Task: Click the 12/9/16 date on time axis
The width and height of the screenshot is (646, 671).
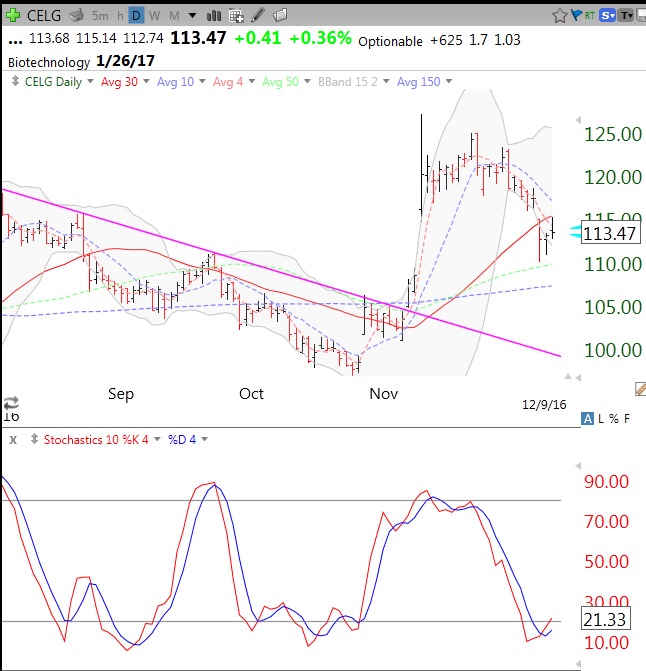Action: (544, 404)
